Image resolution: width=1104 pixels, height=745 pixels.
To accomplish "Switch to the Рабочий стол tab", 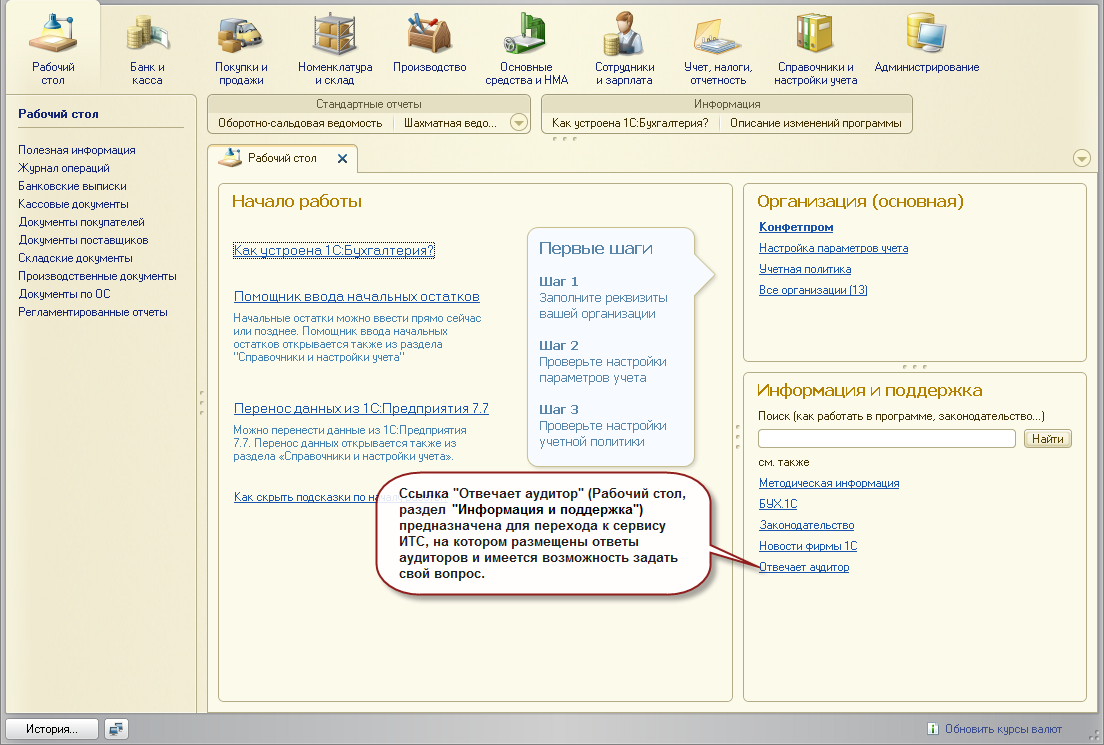I will point(282,158).
